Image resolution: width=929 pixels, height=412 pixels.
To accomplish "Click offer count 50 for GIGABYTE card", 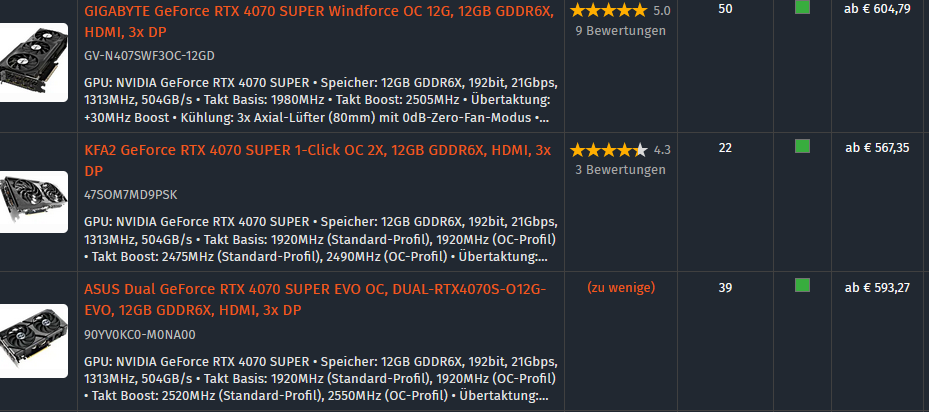I will tap(725, 9).
